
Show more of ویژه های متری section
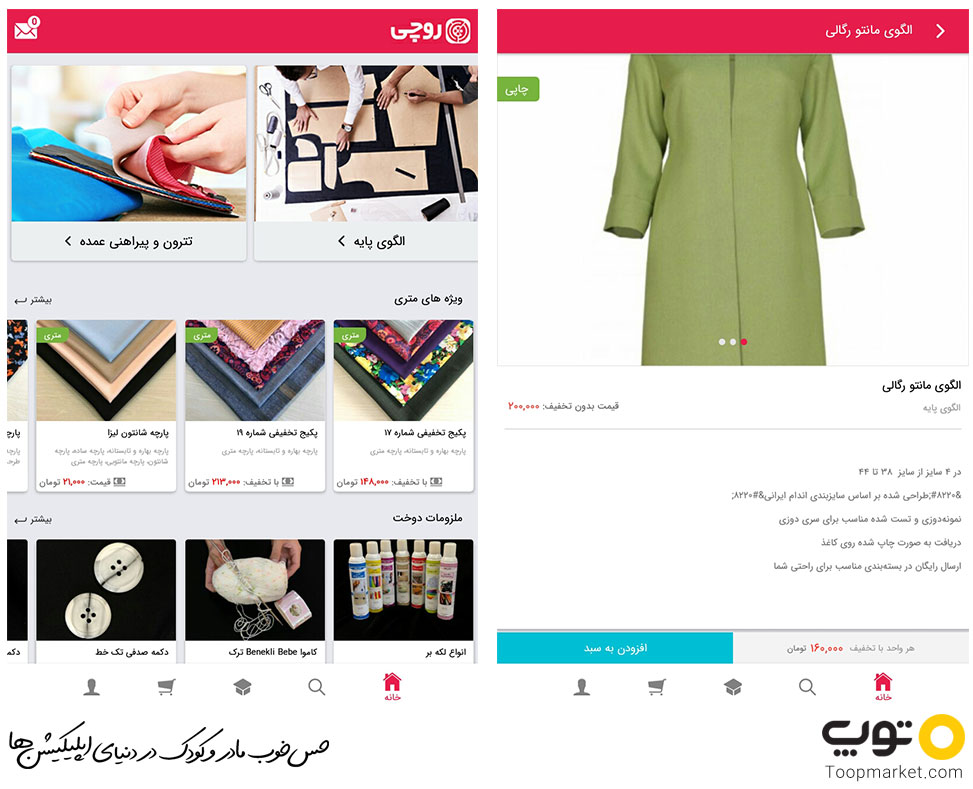coord(34,300)
